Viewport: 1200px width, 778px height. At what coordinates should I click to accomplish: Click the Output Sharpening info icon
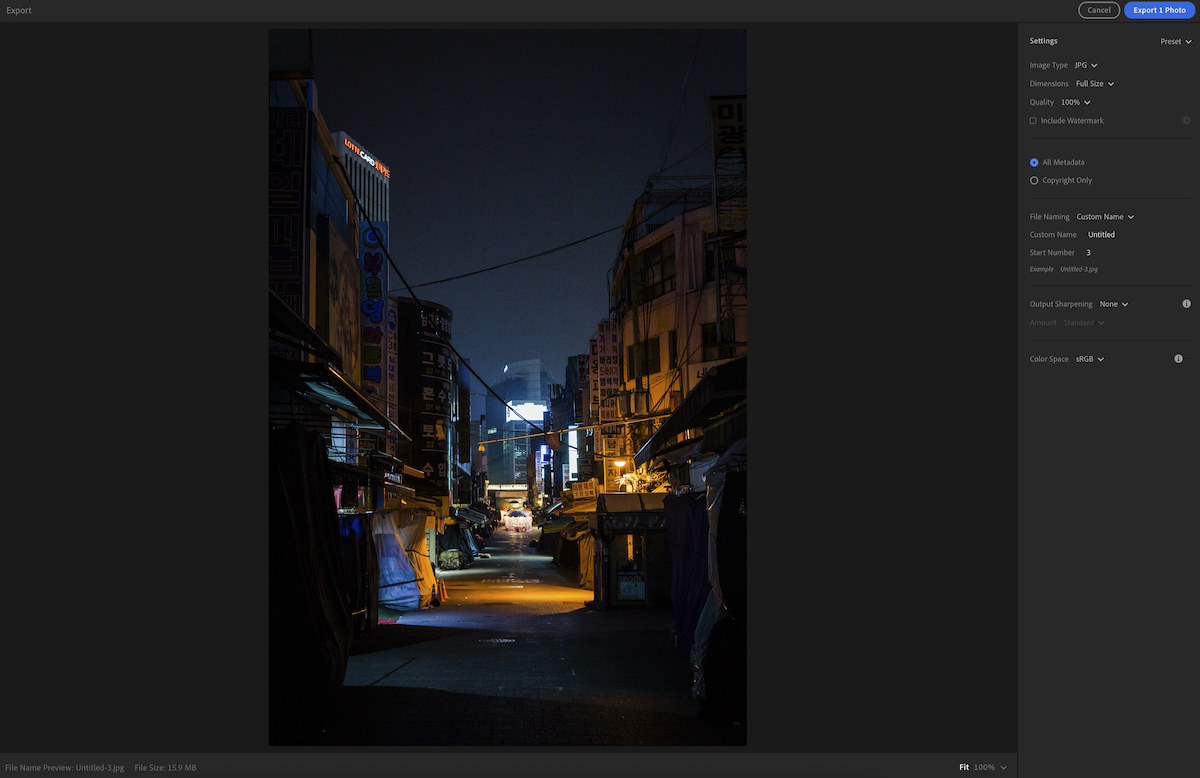1186,303
